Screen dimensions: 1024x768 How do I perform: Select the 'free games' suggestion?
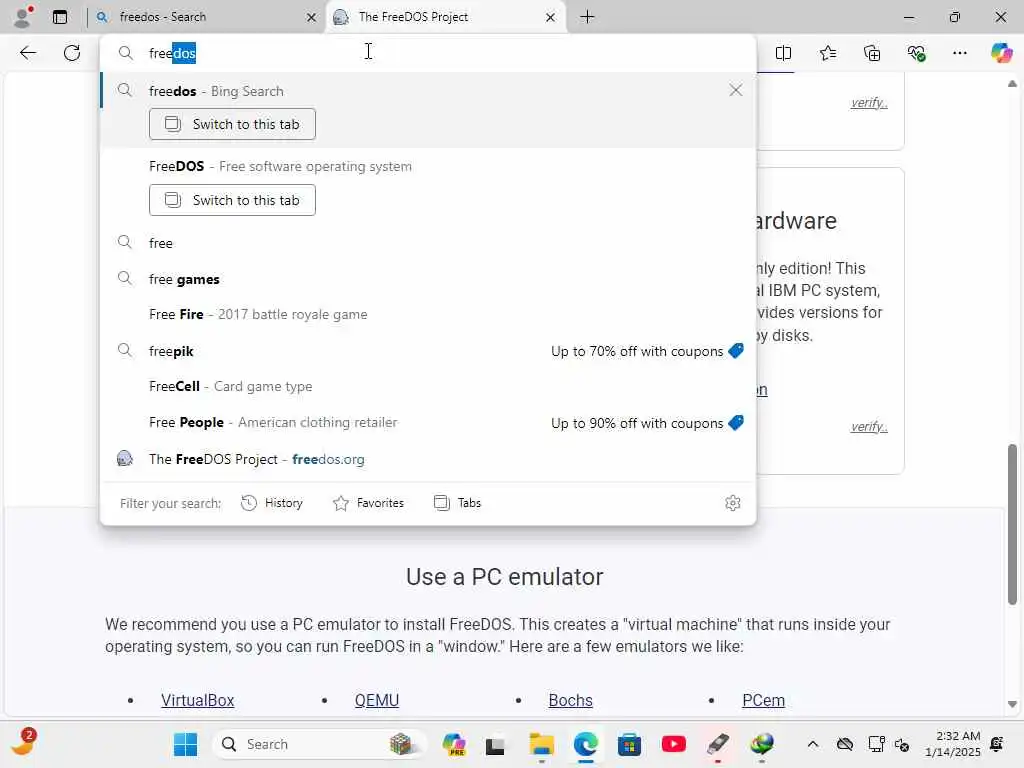[x=428, y=280]
